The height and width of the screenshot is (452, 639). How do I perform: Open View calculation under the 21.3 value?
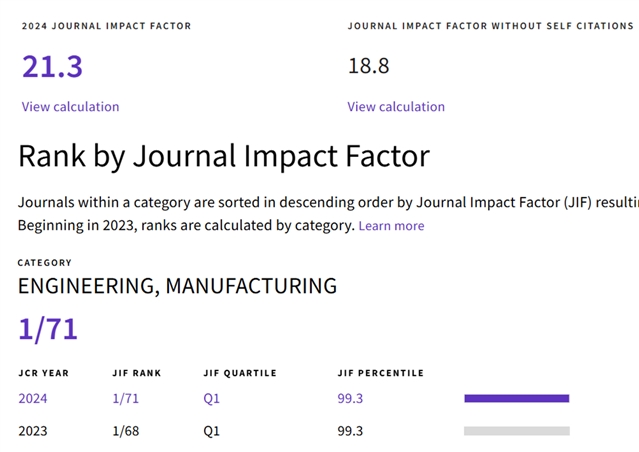(x=70, y=107)
